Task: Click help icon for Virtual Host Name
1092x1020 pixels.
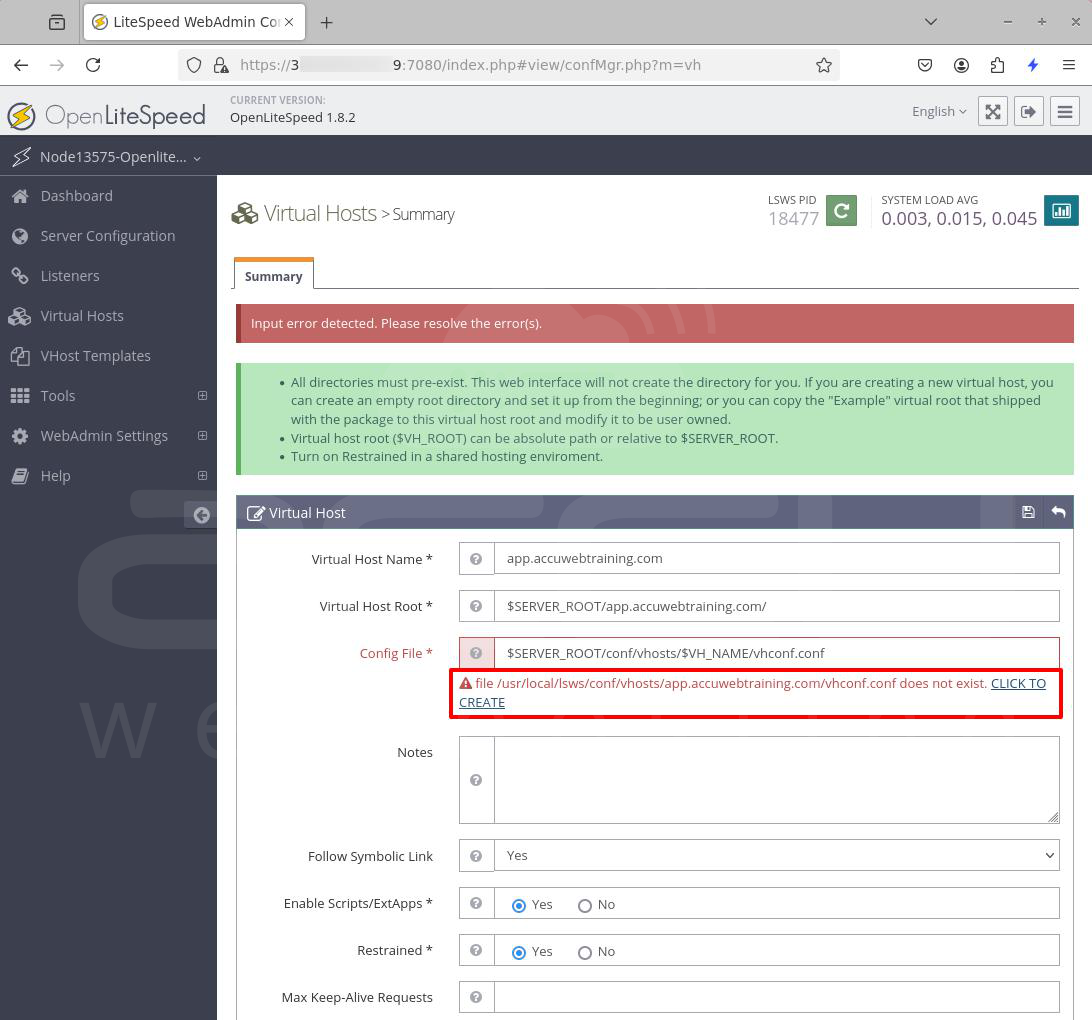Action: (476, 559)
